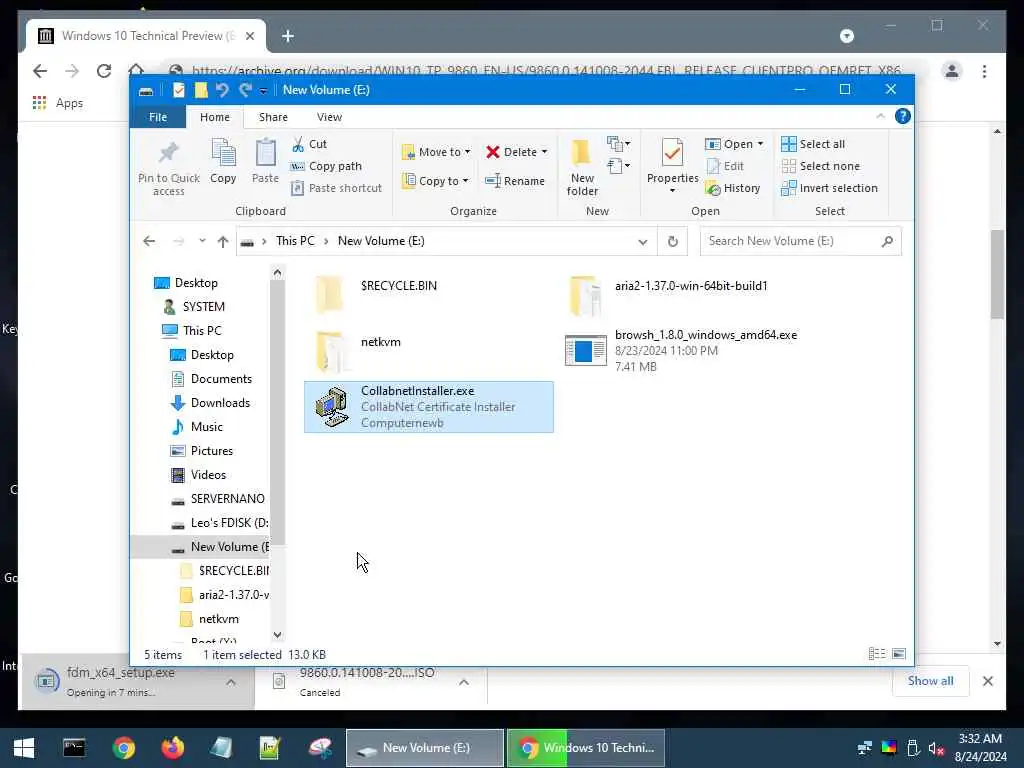Click Copy path in Clipboard group

point(326,166)
